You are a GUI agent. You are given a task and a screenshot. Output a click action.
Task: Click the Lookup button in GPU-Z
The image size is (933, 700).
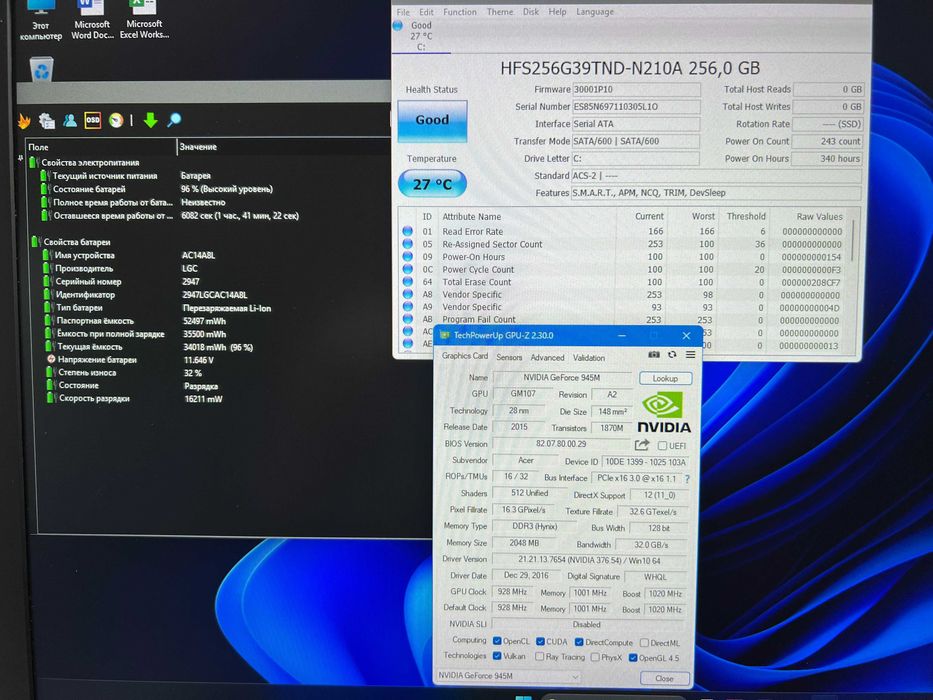[x=665, y=378]
